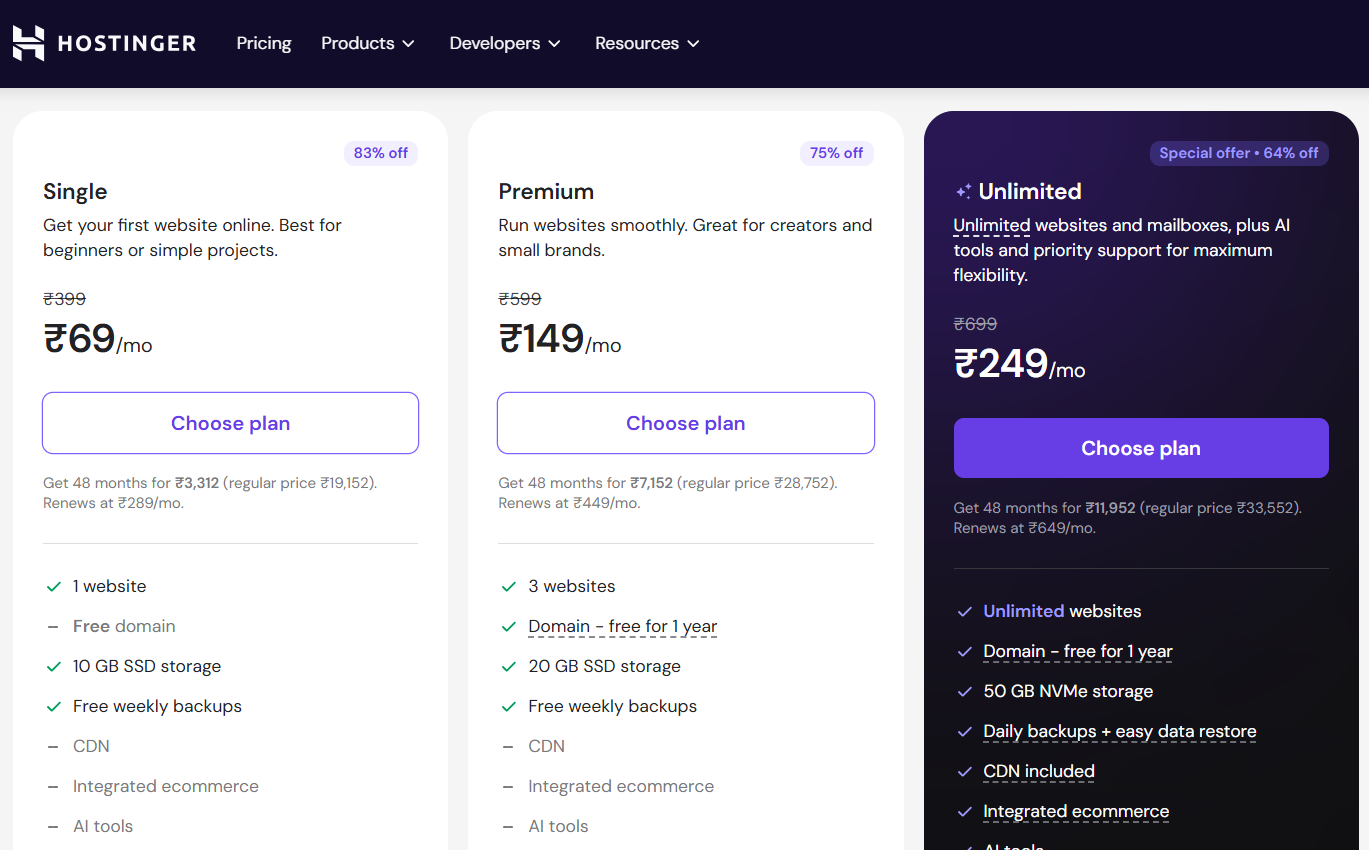Choose plan for the Premium tier
This screenshot has height=850, width=1369.
point(686,423)
